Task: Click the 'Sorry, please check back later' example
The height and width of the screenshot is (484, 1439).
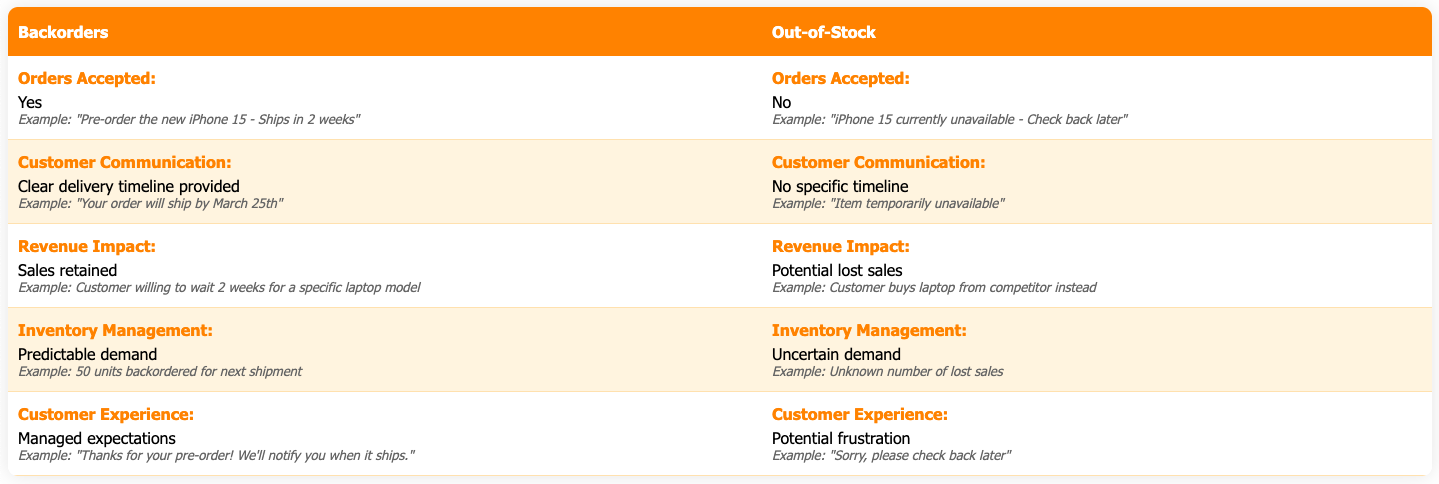Action: point(892,455)
